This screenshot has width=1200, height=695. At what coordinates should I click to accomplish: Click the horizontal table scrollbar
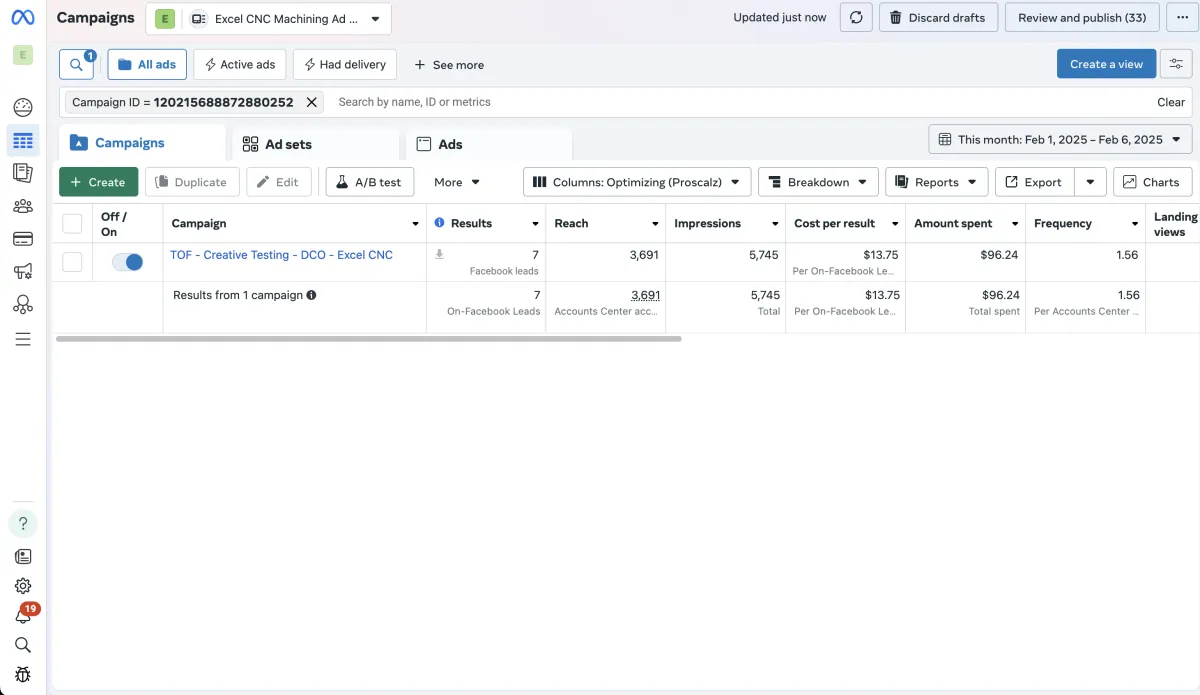pos(369,339)
